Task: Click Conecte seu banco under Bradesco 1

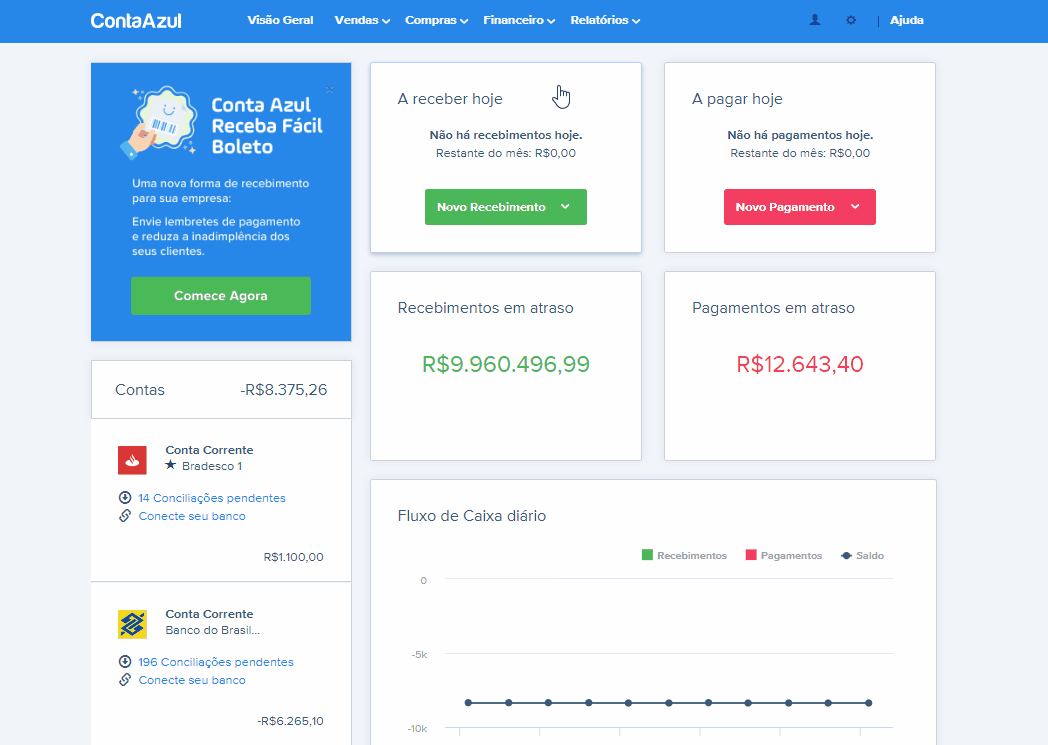Action: (192, 516)
